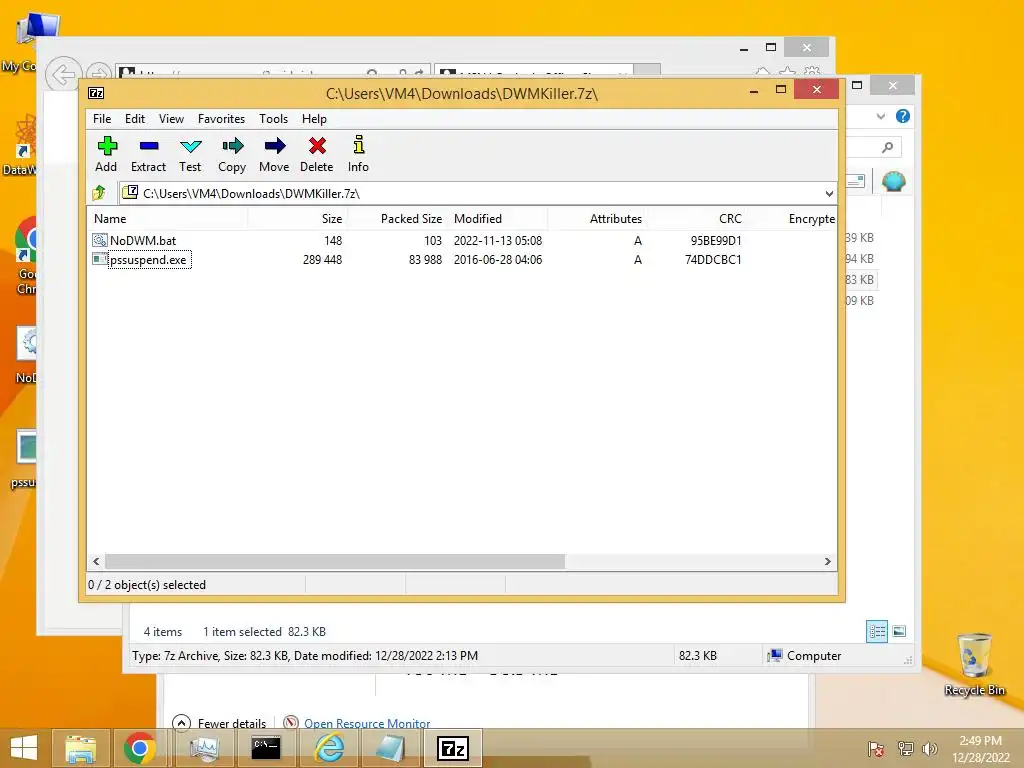Open the Edit menu
Viewport: 1024px width, 768px height.
pyautogui.click(x=135, y=119)
